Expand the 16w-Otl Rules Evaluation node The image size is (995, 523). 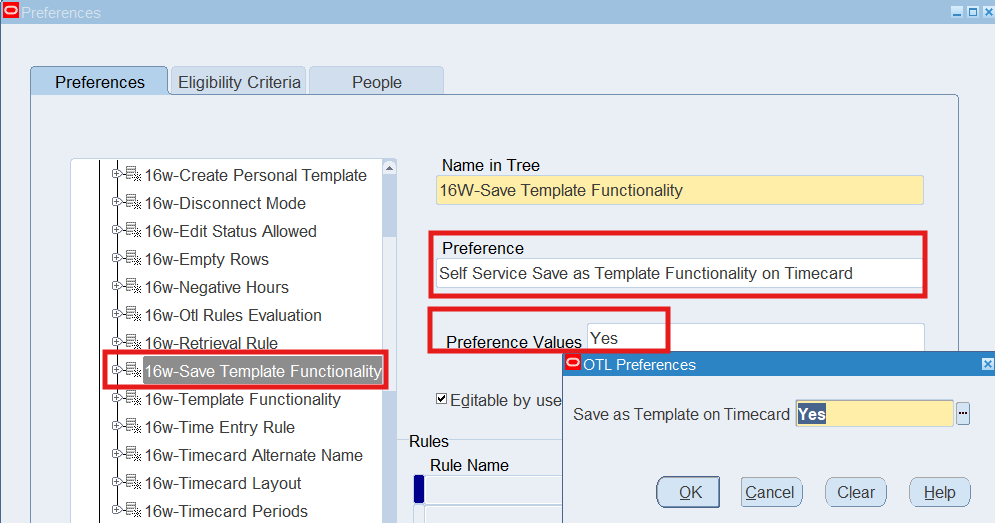point(116,315)
